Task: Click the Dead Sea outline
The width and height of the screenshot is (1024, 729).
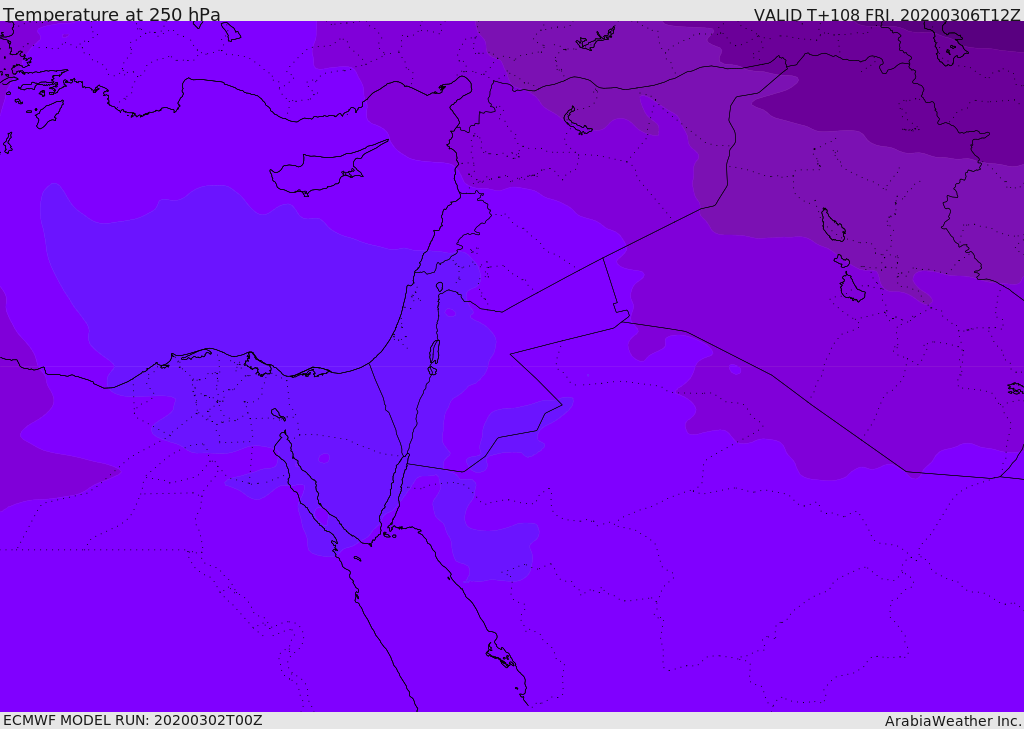Action: 434,353
